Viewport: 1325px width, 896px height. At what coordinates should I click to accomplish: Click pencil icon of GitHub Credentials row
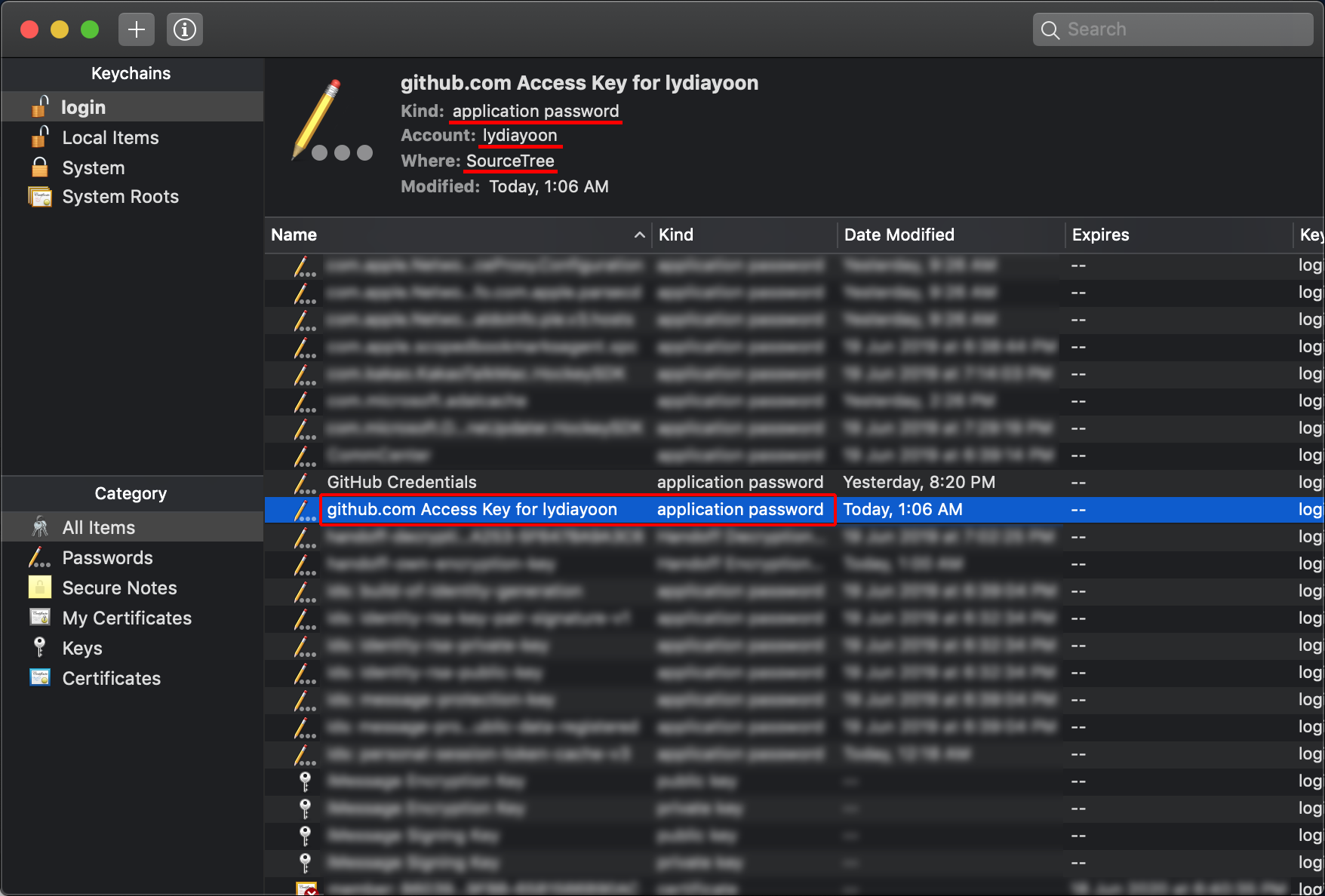point(304,482)
